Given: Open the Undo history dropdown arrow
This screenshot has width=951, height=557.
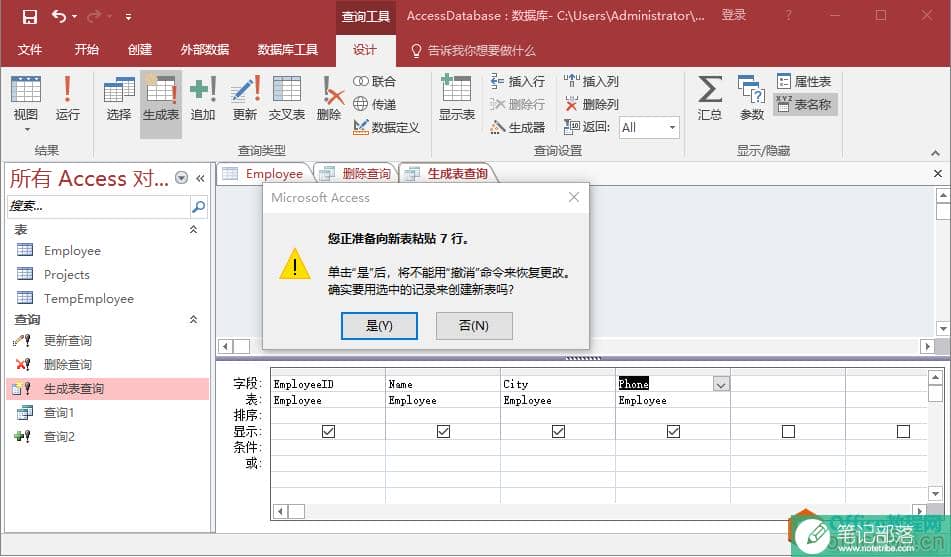Looking at the screenshot, I should tap(75, 16).
